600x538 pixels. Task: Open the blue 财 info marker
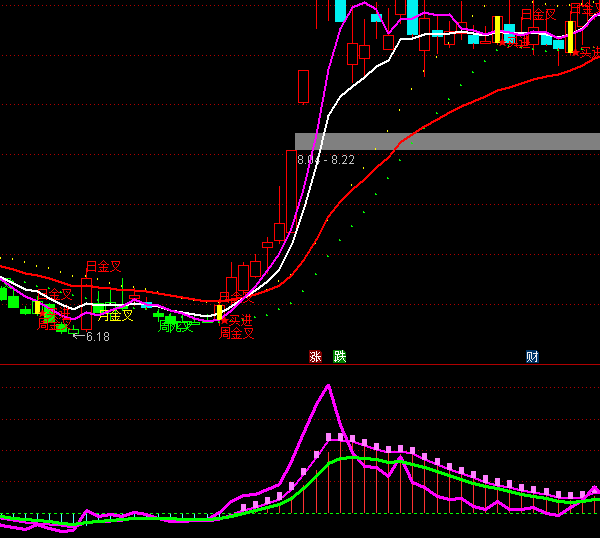532,356
